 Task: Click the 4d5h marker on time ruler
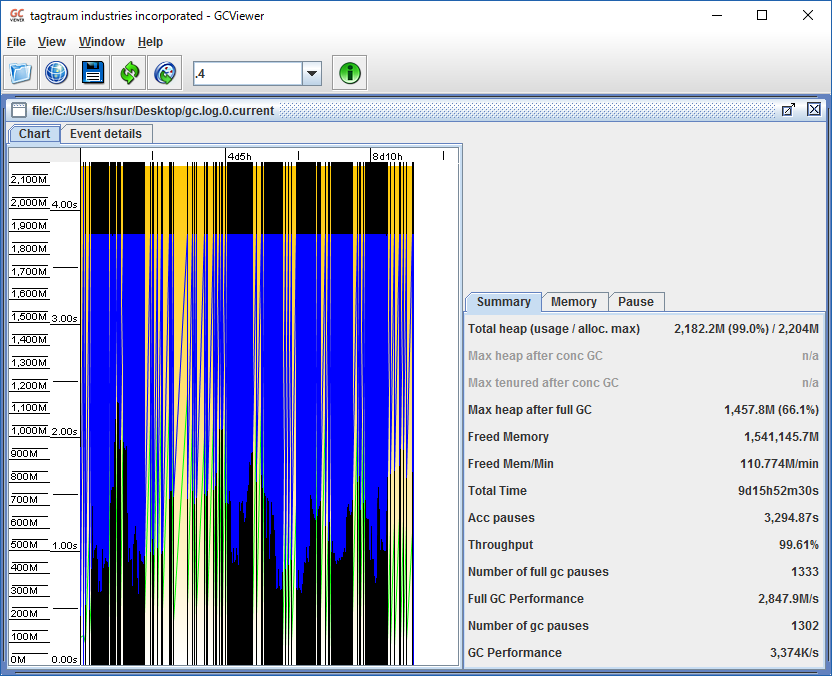[x=240, y=156]
